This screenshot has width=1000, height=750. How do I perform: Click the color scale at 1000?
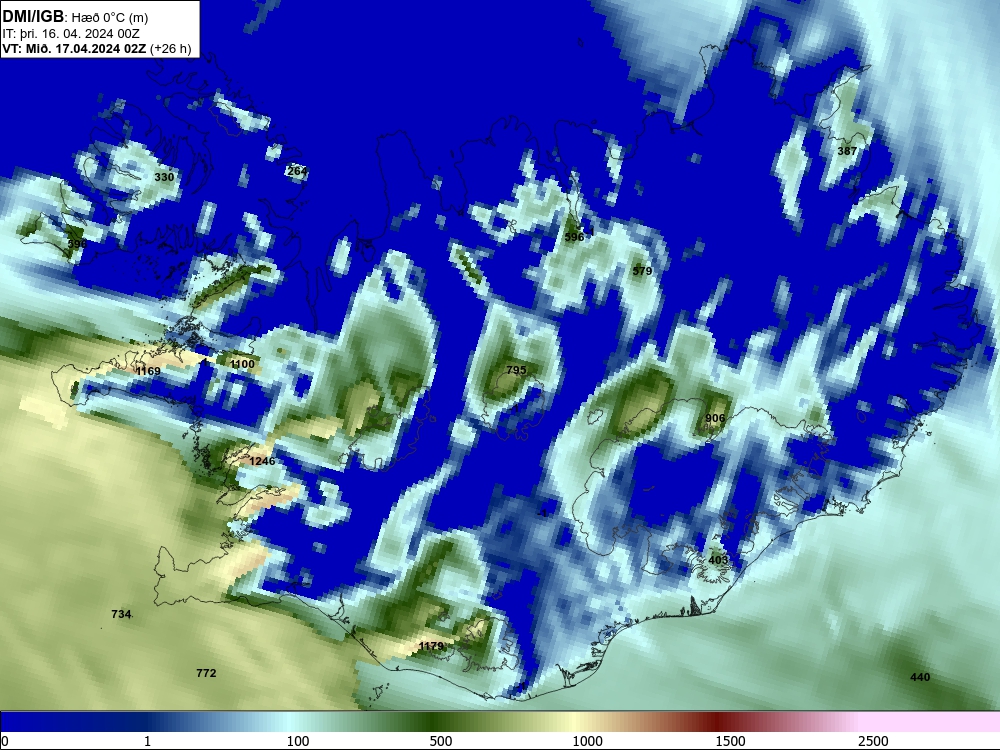(587, 741)
